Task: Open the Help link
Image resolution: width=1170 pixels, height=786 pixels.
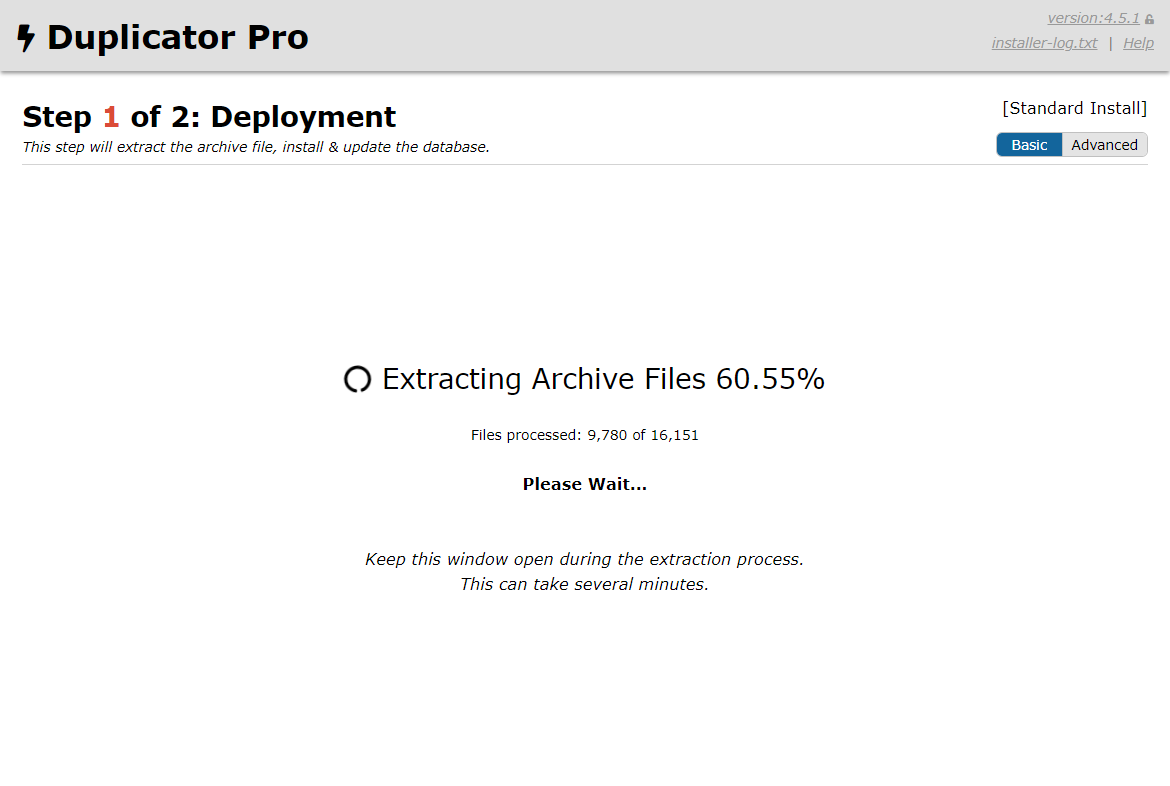Action: point(1138,43)
